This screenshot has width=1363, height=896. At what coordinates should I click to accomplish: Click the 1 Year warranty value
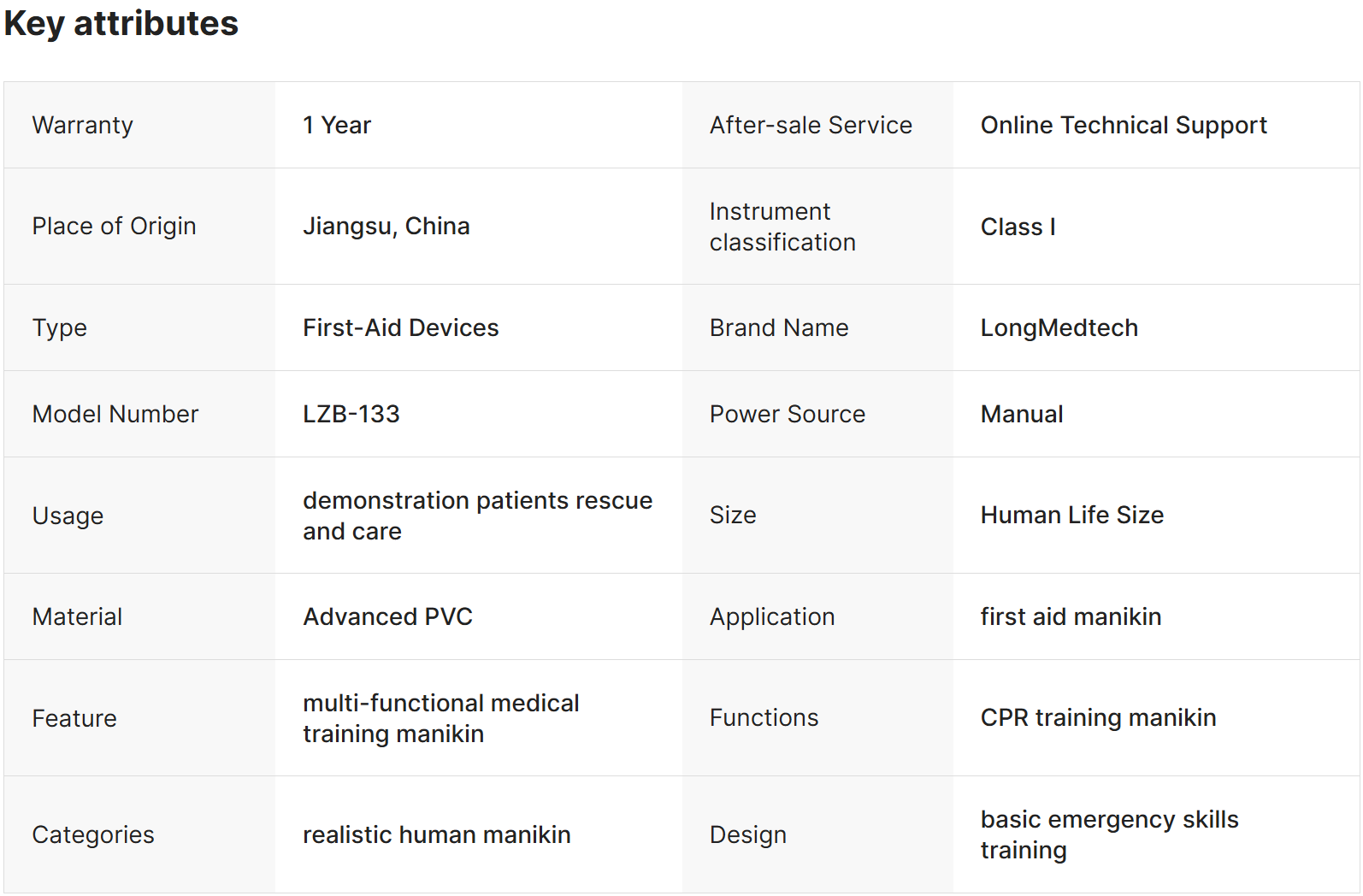pyautogui.click(x=337, y=126)
